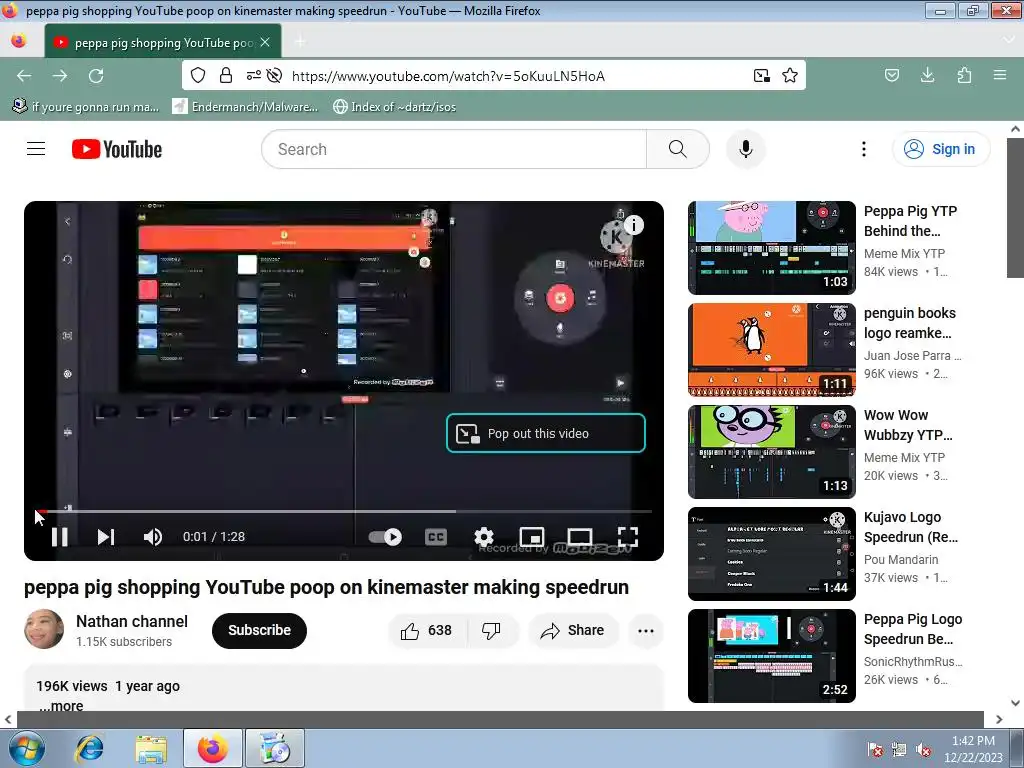Skip to the next video
Image resolution: width=1024 pixels, height=768 pixels.
(x=106, y=537)
